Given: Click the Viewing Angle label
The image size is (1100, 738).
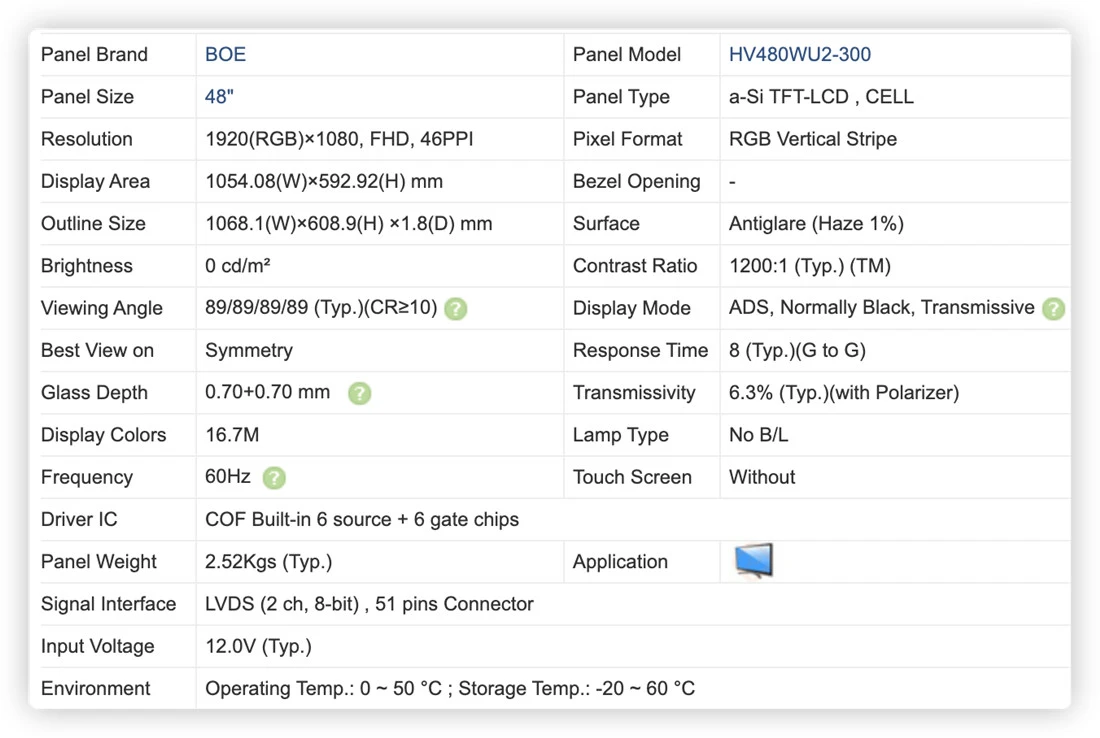Looking at the screenshot, I should (102, 308).
